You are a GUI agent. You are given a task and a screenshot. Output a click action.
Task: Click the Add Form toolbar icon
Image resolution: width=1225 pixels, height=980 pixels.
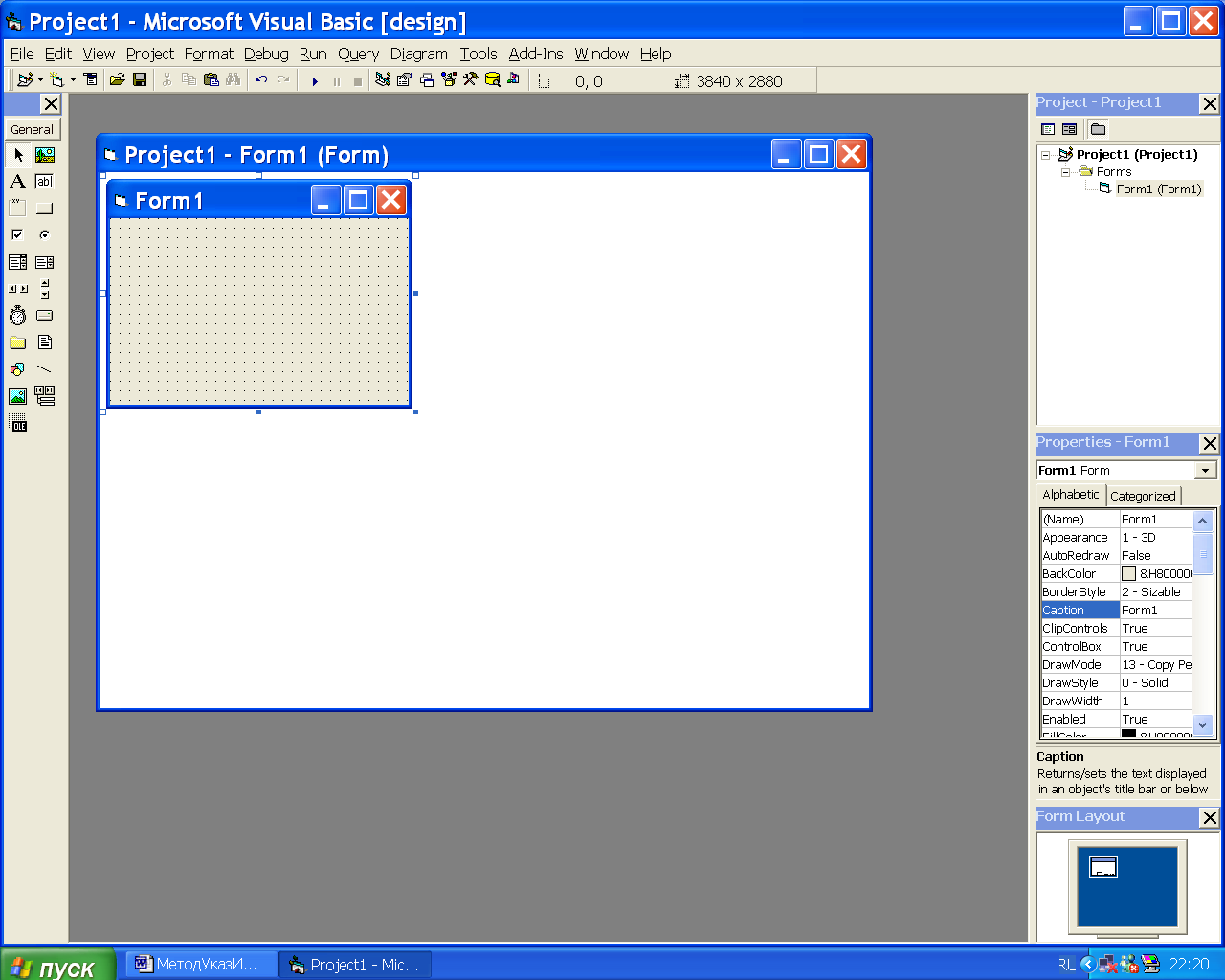coord(57,80)
